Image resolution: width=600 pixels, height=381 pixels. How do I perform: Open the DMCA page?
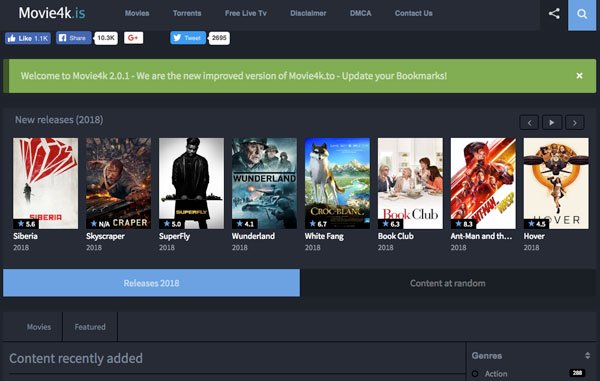[360, 13]
